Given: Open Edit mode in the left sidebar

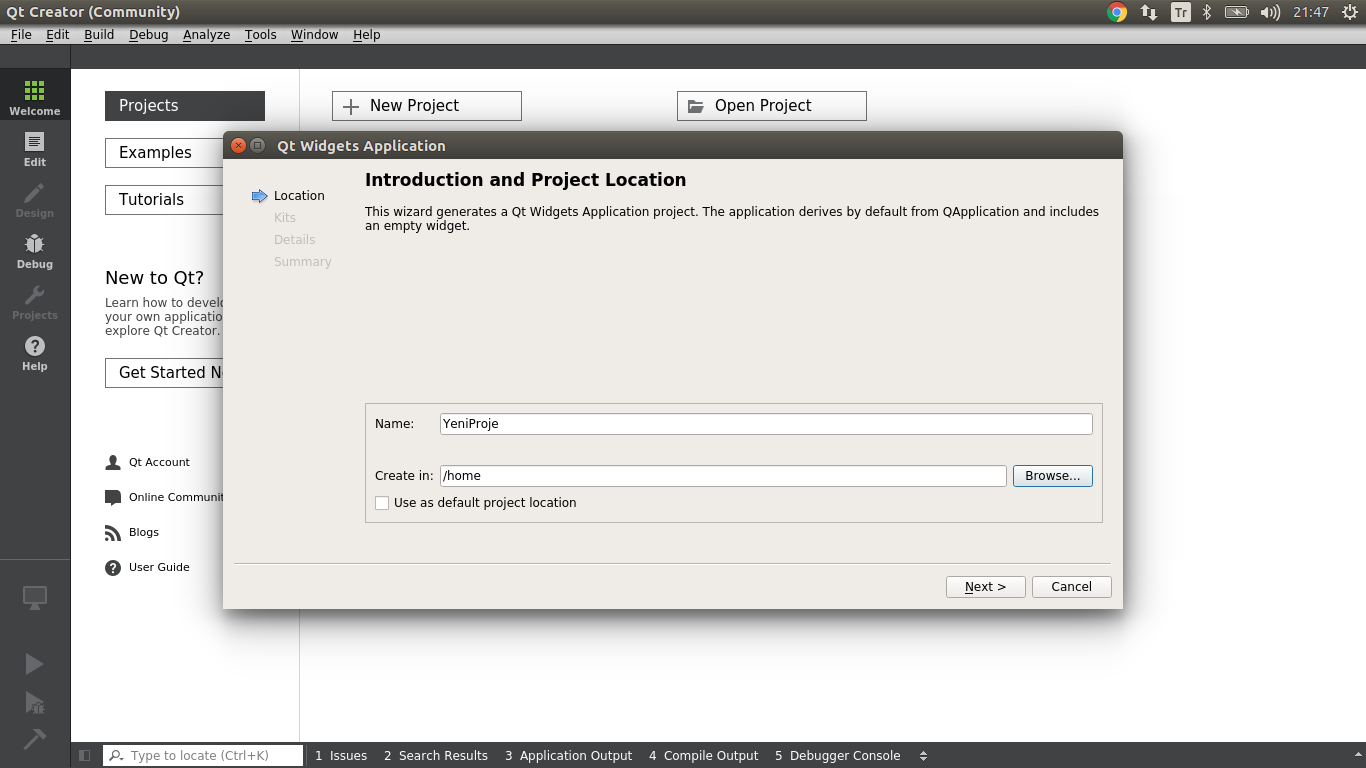Looking at the screenshot, I should 35,149.
